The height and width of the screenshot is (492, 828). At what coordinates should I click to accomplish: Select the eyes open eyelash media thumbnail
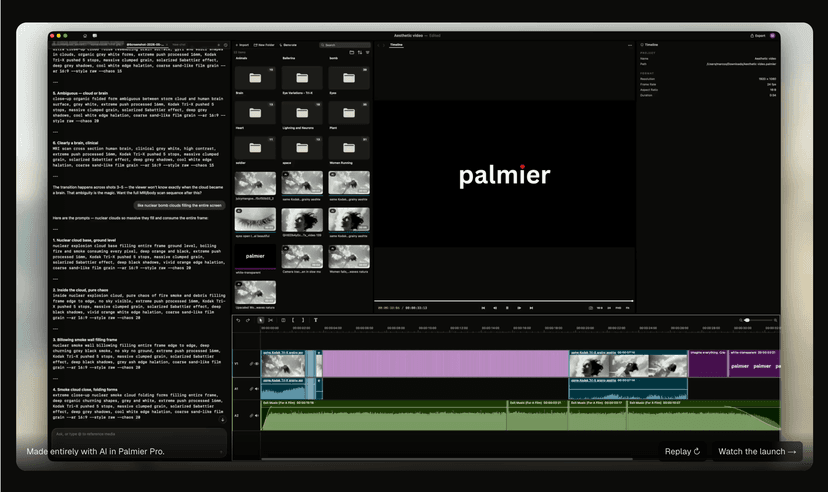pyautogui.click(x=255, y=220)
